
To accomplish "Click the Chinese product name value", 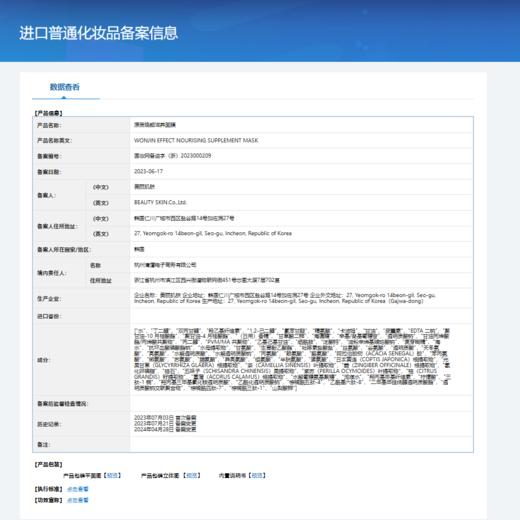I will point(155,125).
